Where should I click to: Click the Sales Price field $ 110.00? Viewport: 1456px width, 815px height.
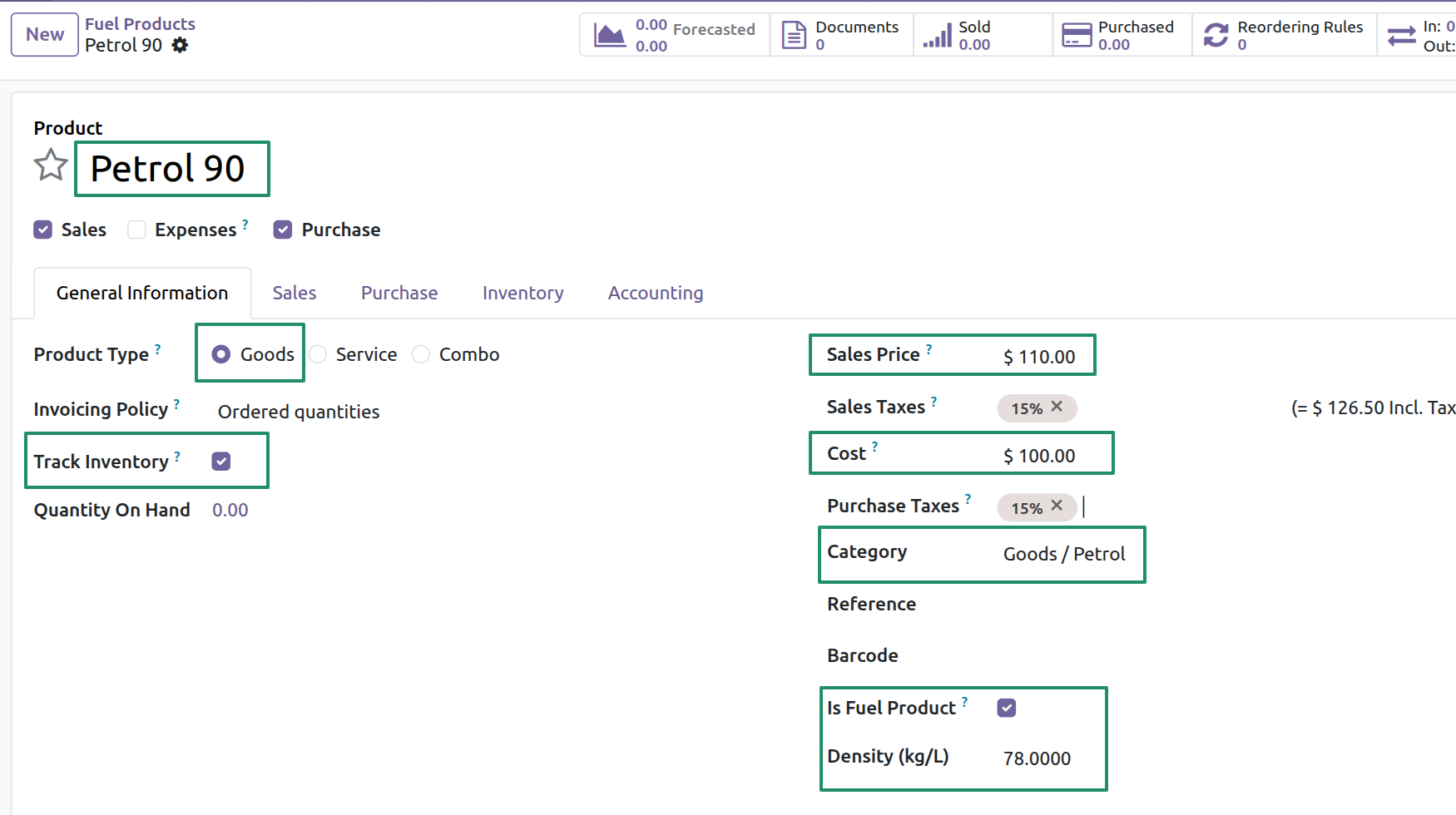click(1039, 357)
